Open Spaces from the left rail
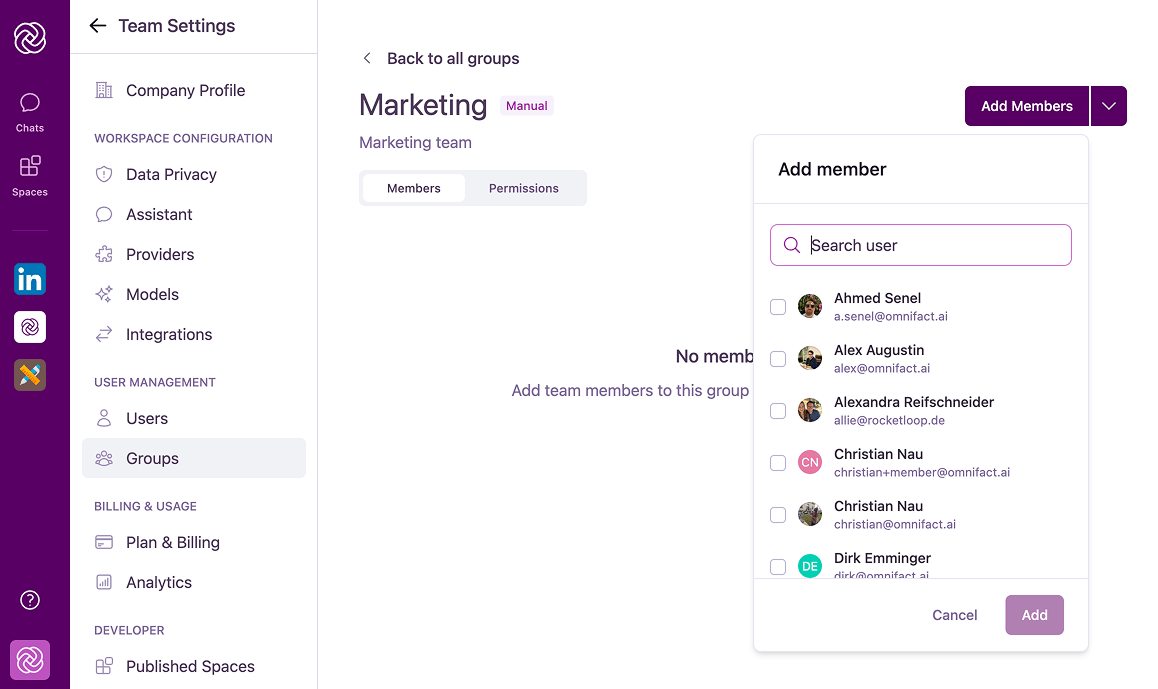The width and height of the screenshot is (1158, 689). click(30, 176)
